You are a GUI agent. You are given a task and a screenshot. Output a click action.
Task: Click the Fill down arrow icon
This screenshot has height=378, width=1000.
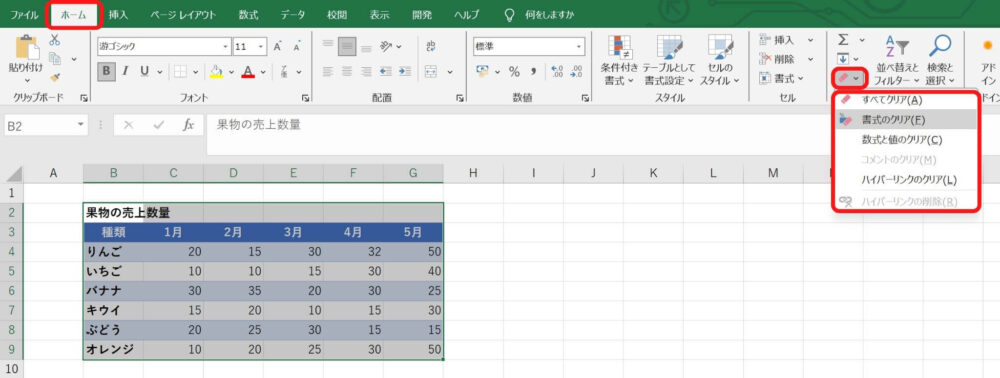843,59
